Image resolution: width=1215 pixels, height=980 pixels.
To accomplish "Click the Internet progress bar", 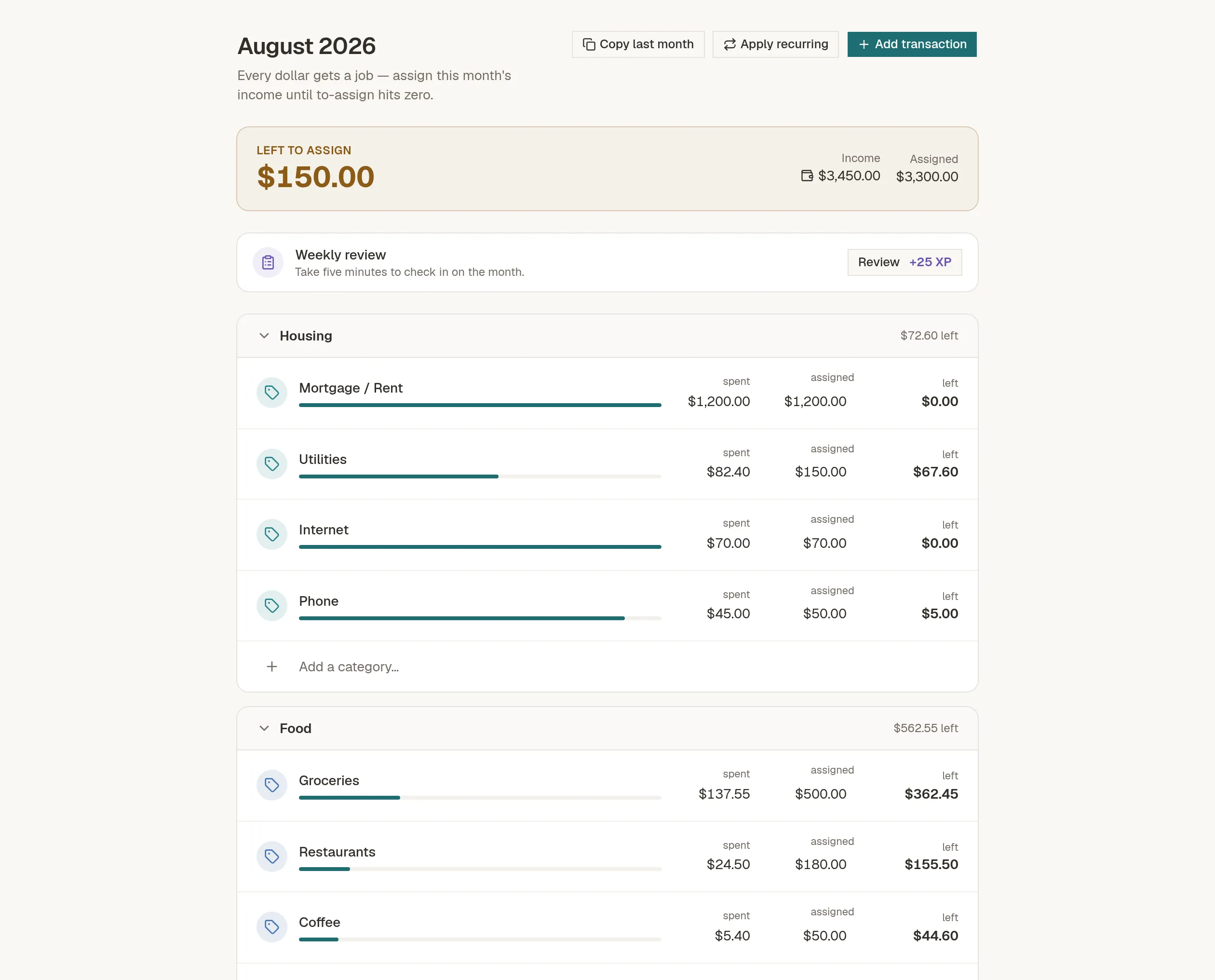I will (480, 546).
